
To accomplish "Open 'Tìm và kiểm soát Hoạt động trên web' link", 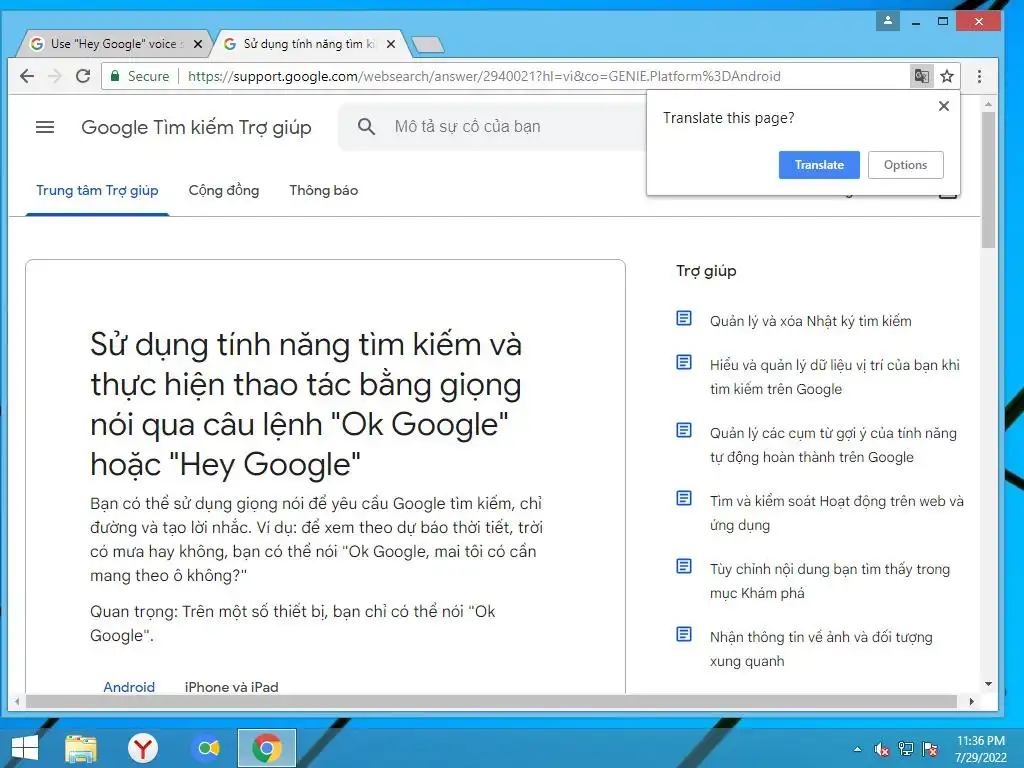I will point(837,513).
